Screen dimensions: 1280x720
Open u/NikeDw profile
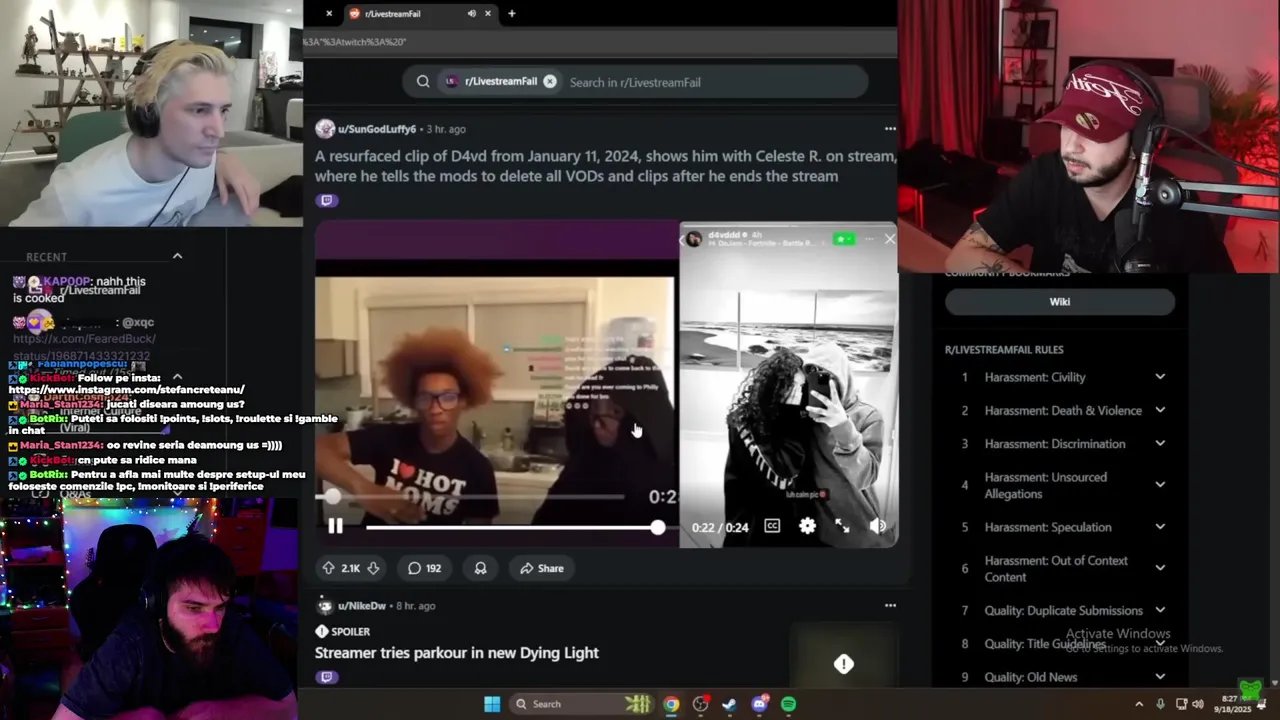[362, 606]
